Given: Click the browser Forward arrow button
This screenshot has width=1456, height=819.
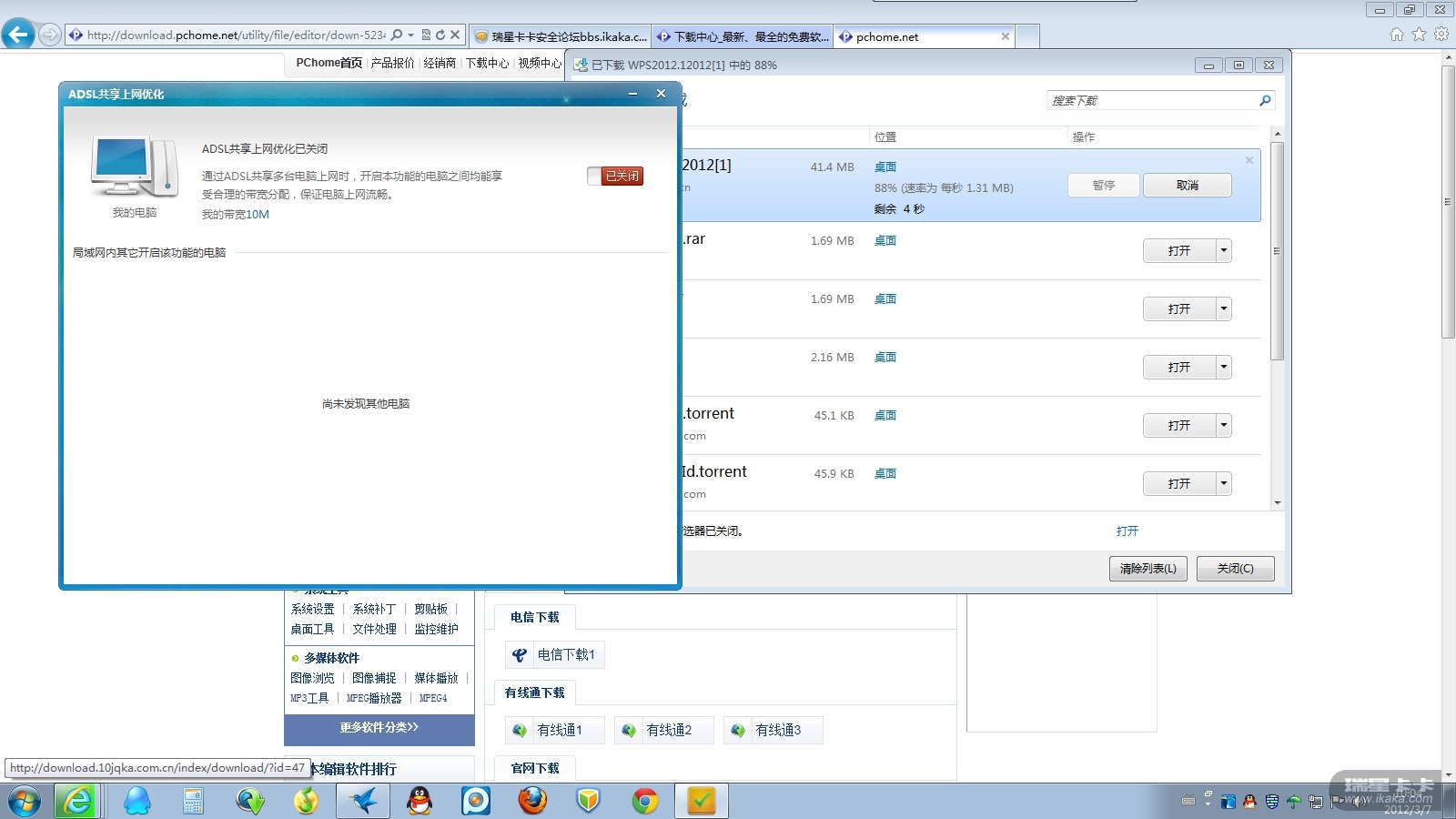Looking at the screenshot, I should click(50, 35).
